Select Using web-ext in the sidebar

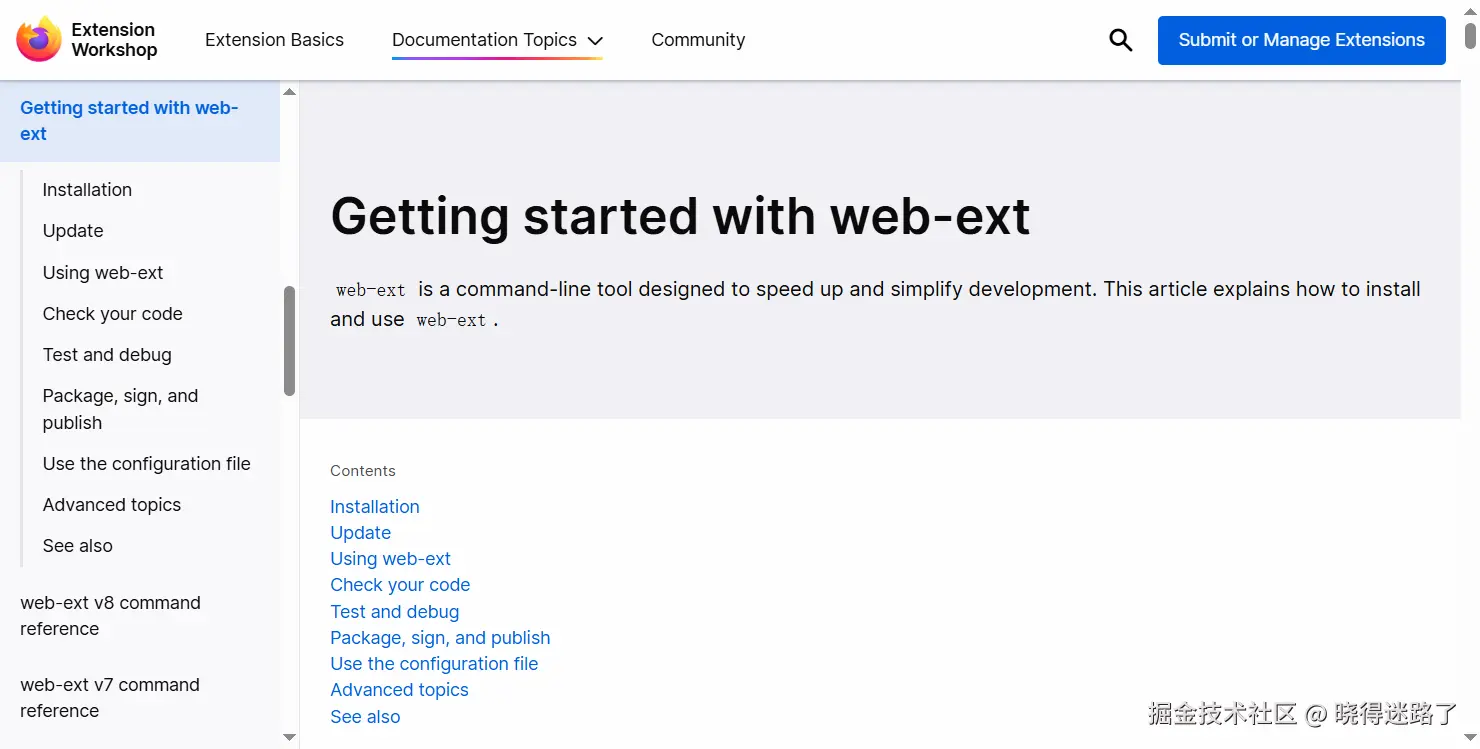103,273
